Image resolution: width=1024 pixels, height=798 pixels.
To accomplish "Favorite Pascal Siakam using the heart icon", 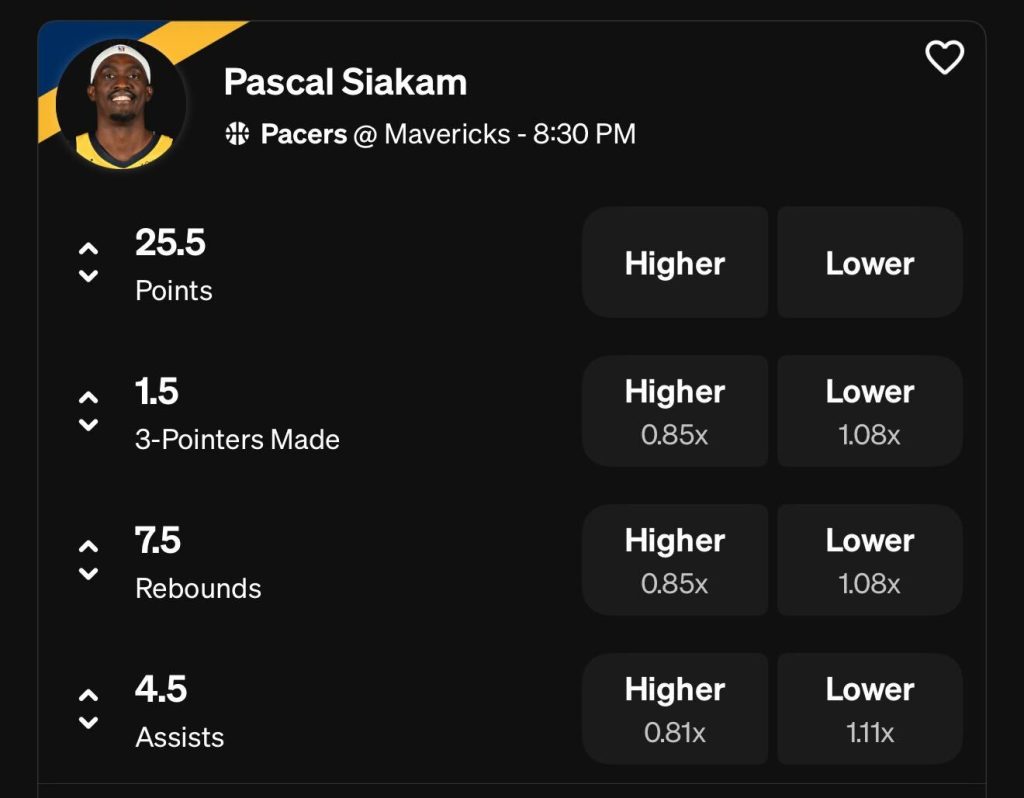I will tap(944, 58).
